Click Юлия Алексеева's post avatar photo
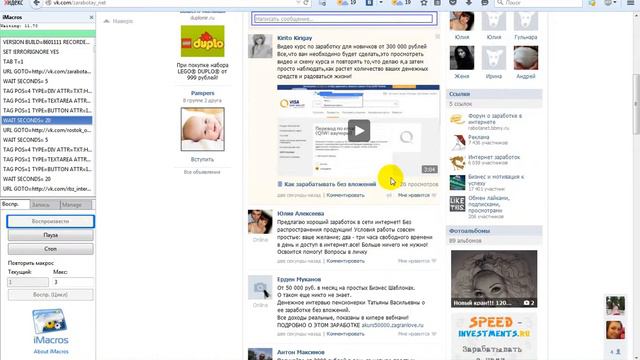Viewport: 640px width, 360px height. point(260,222)
